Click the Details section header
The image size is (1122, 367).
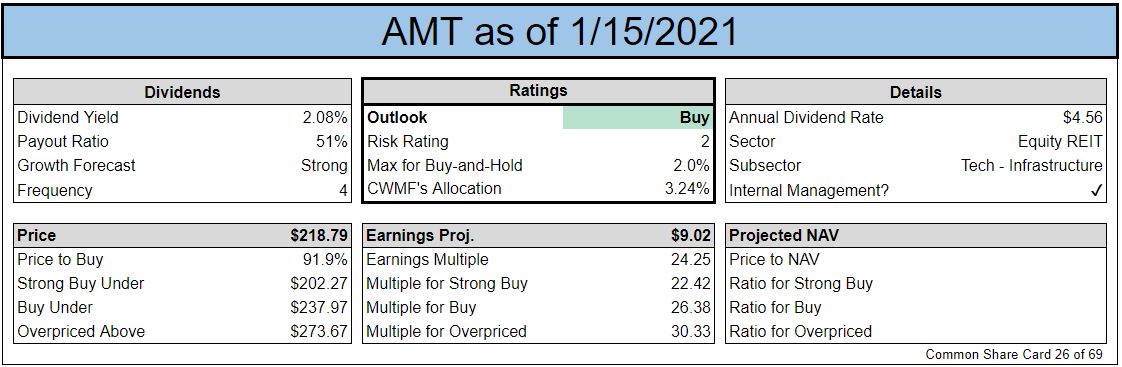916,92
